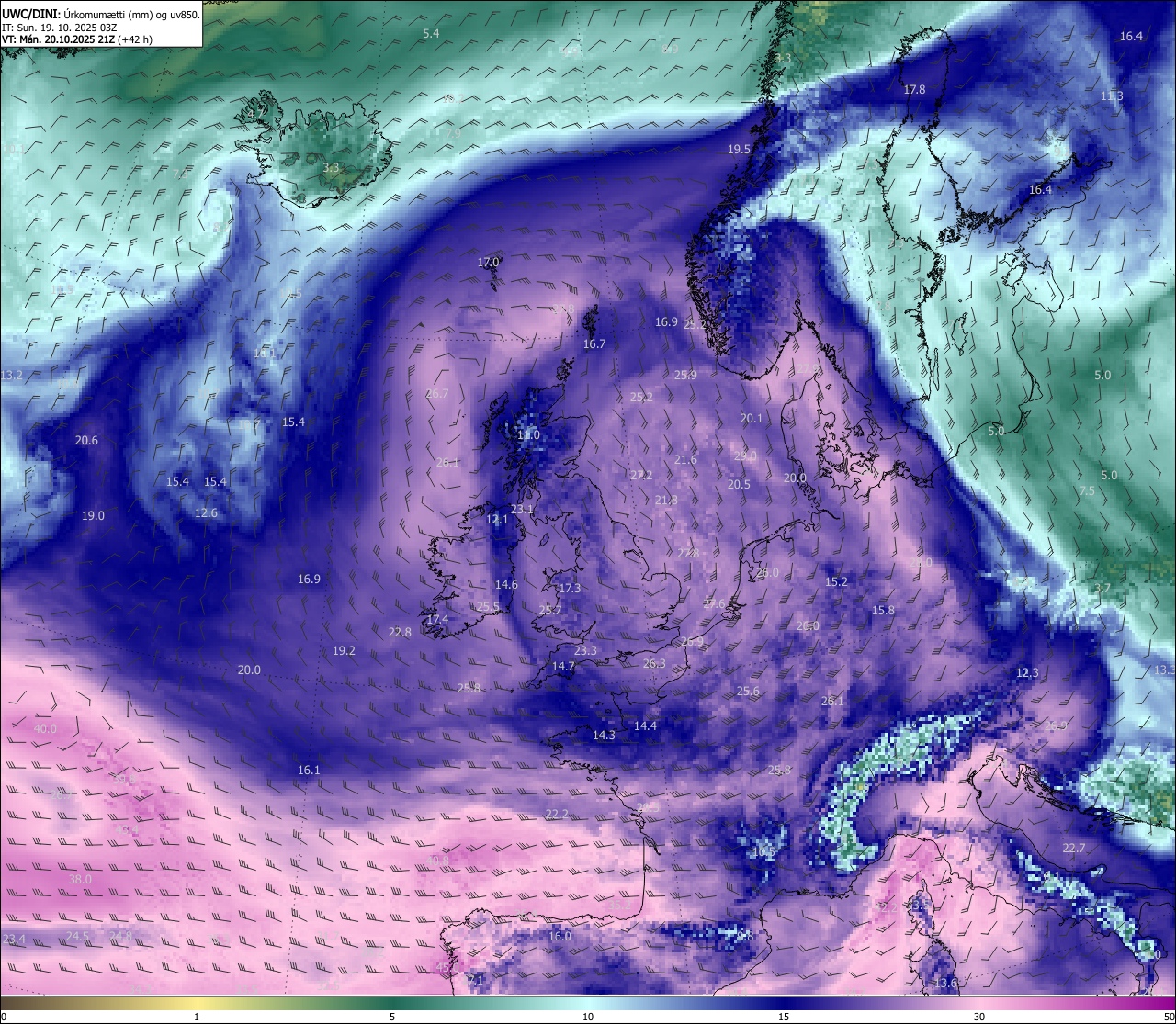Click the map value "17.4" over southern Ireland

(437, 620)
